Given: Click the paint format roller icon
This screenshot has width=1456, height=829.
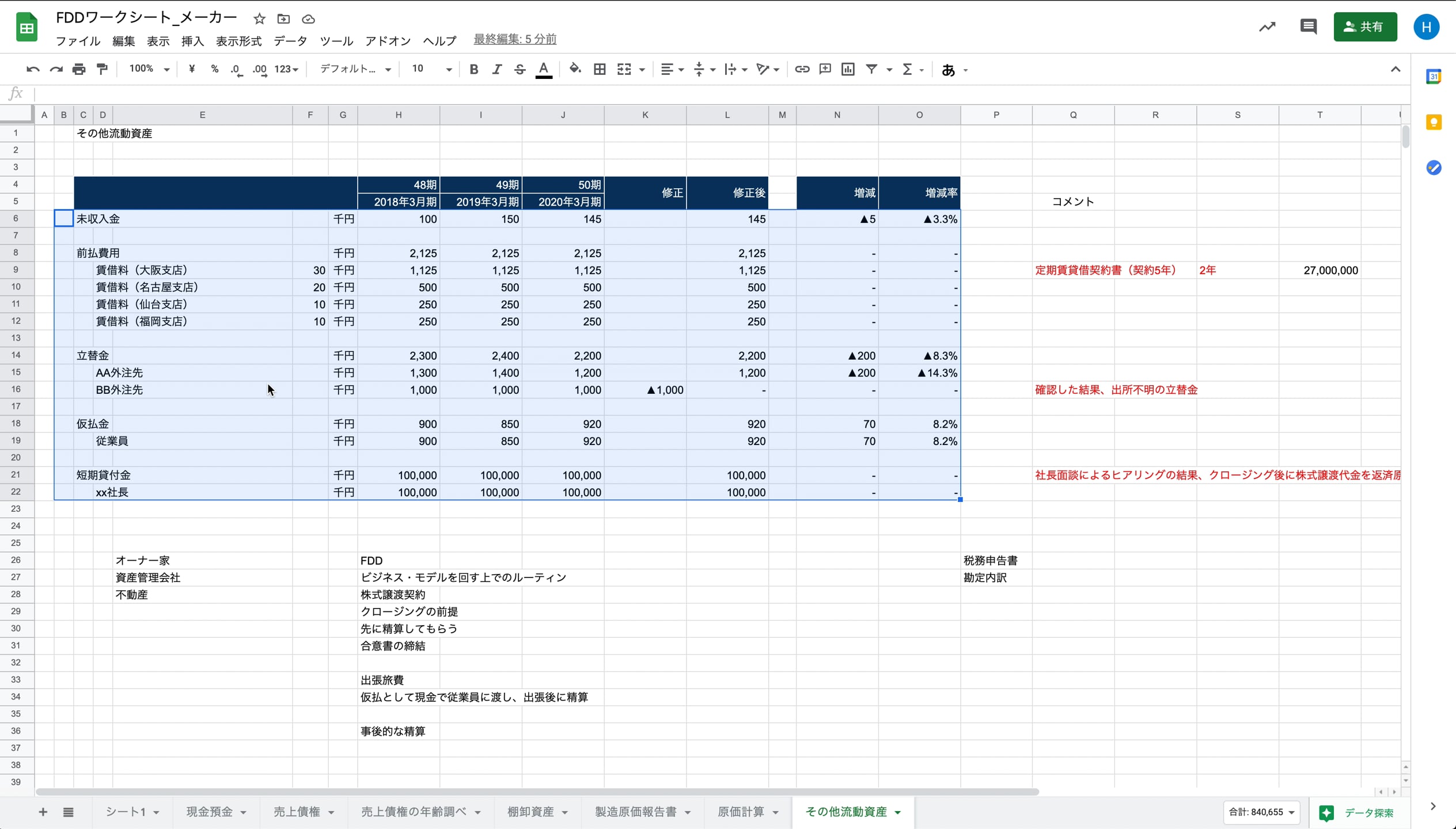Looking at the screenshot, I should coord(103,70).
